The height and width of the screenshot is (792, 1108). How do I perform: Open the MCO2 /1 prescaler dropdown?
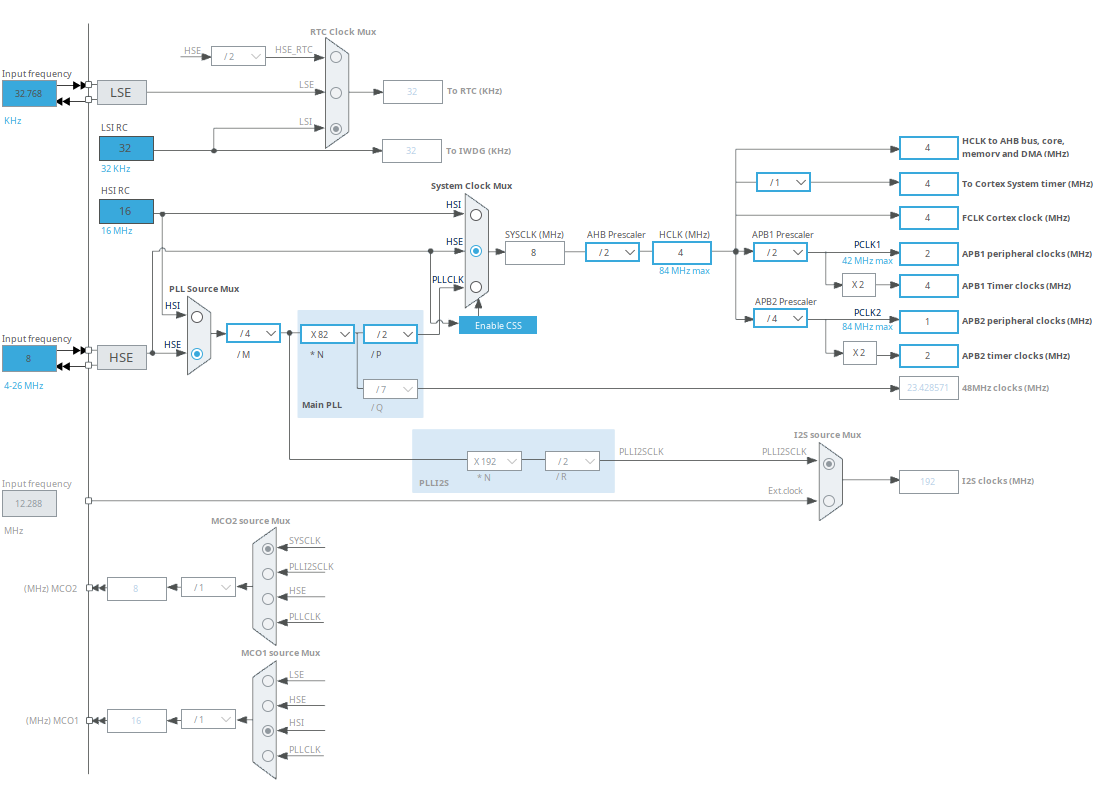click(208, 587)
